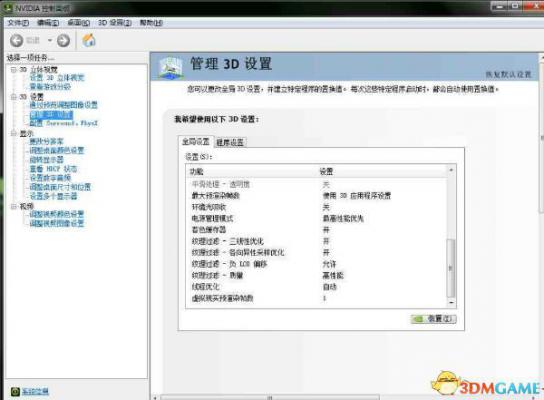Open the 系统信息 link
This screenshot has width=544, height=400.
pyautogui.click(x=35, y=392)
